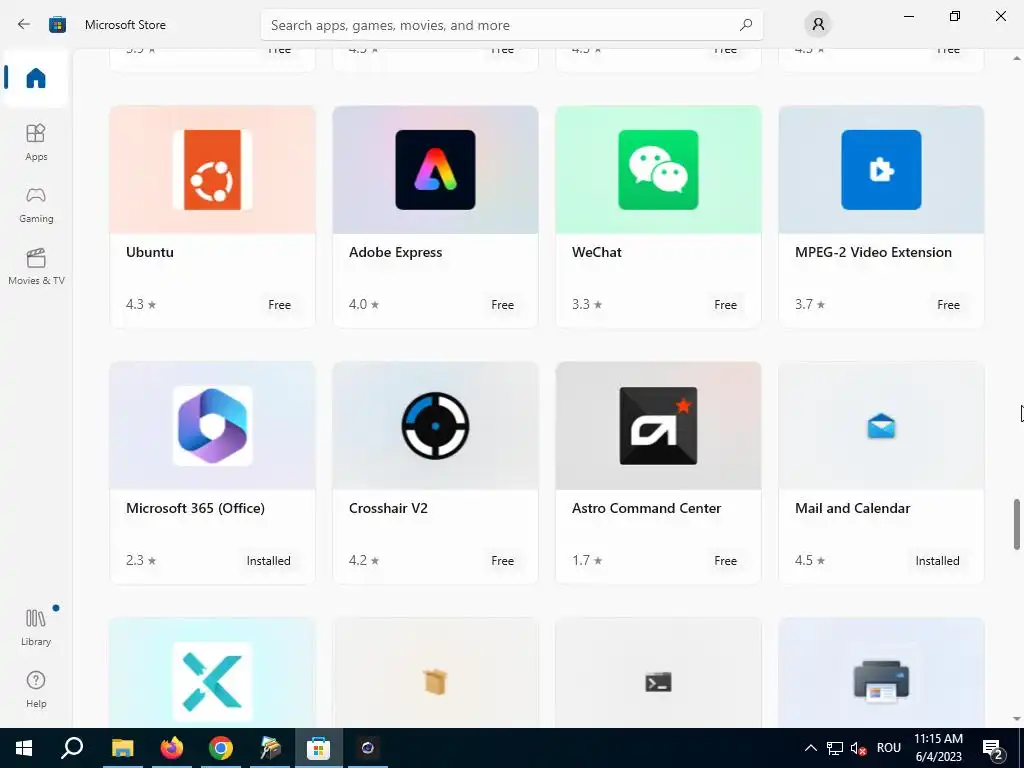Open the Crosshair V2 app icon

435,426
